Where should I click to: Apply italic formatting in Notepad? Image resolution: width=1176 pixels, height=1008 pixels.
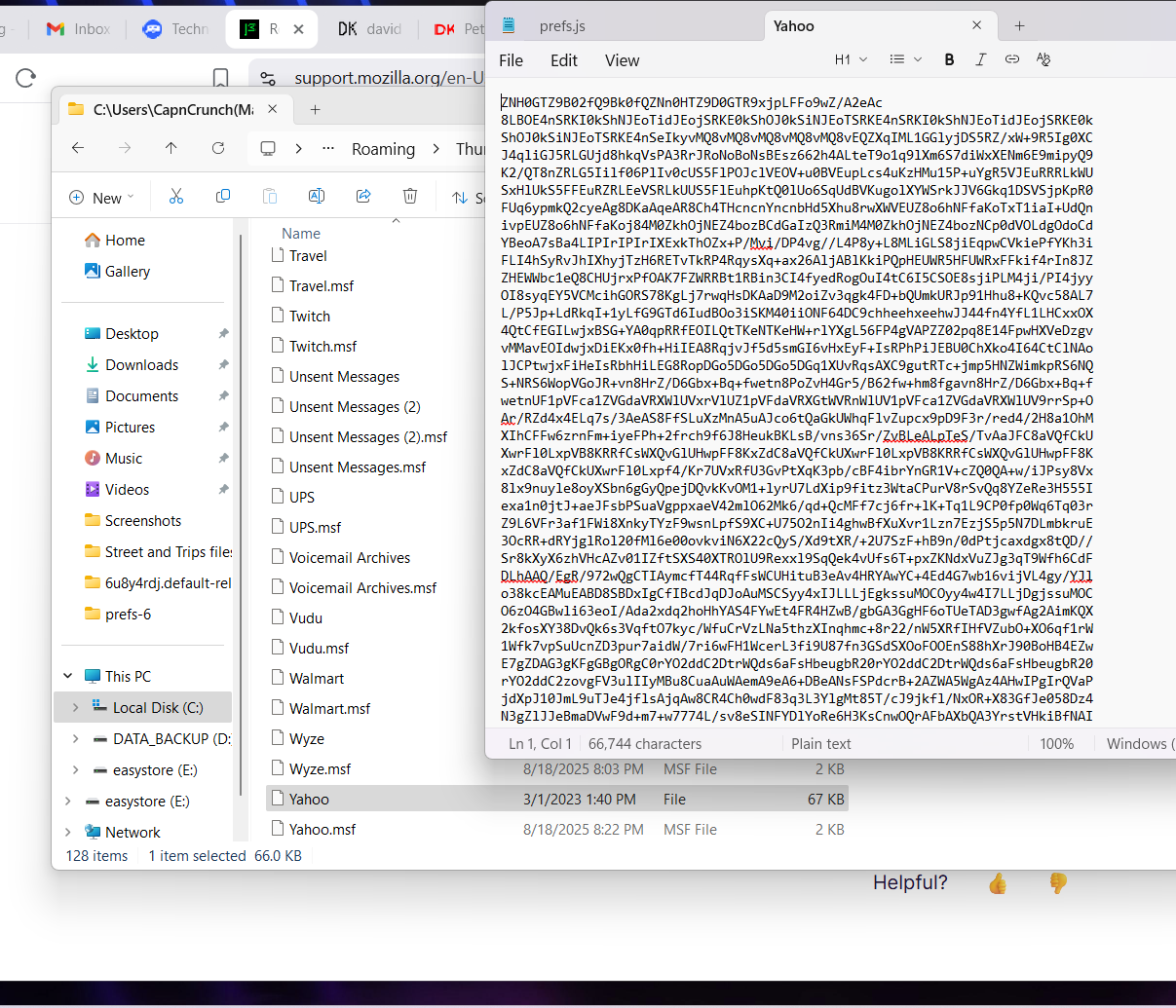pyautogui.click(x=980, y=59)
